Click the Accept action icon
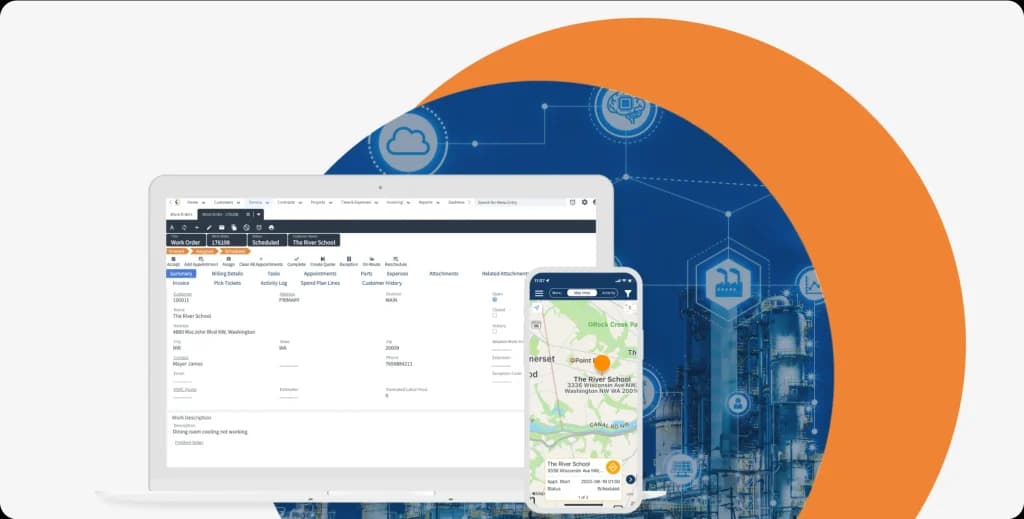Screen dimensions: 1024x519 [173, 259]
